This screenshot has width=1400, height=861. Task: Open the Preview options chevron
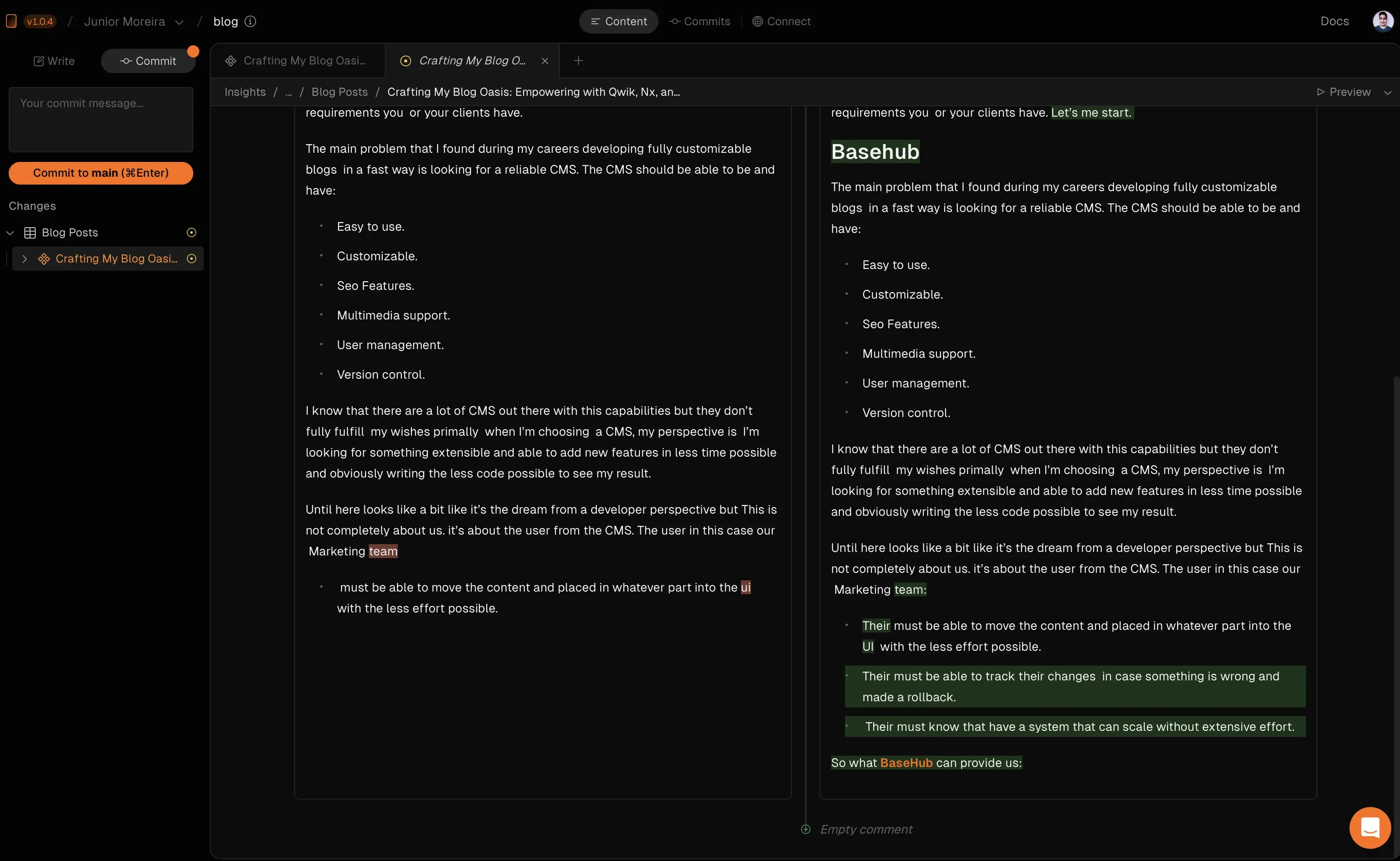coord(1387,92)
